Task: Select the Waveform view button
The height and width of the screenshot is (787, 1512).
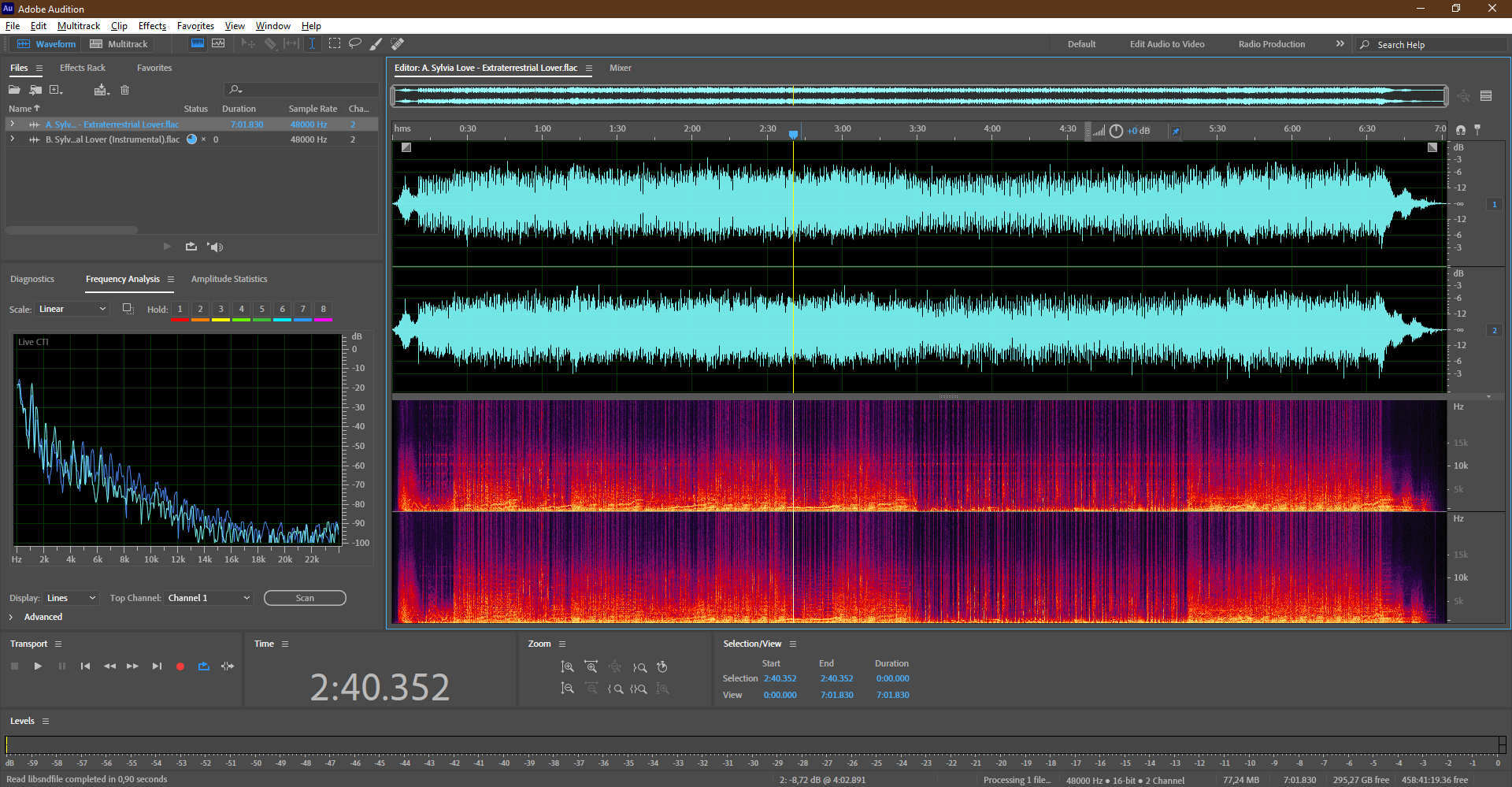Action: [46, 44]
